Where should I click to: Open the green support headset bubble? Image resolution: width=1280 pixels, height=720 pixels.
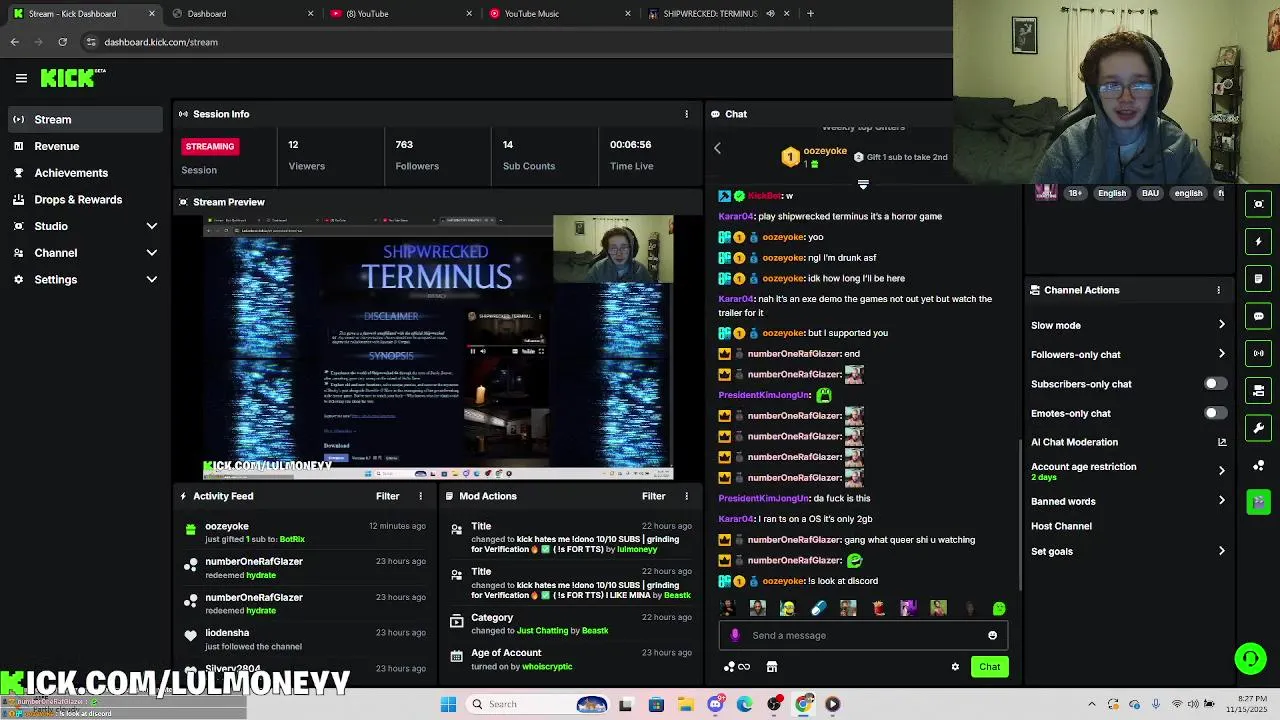click(x=1250, y=658)
